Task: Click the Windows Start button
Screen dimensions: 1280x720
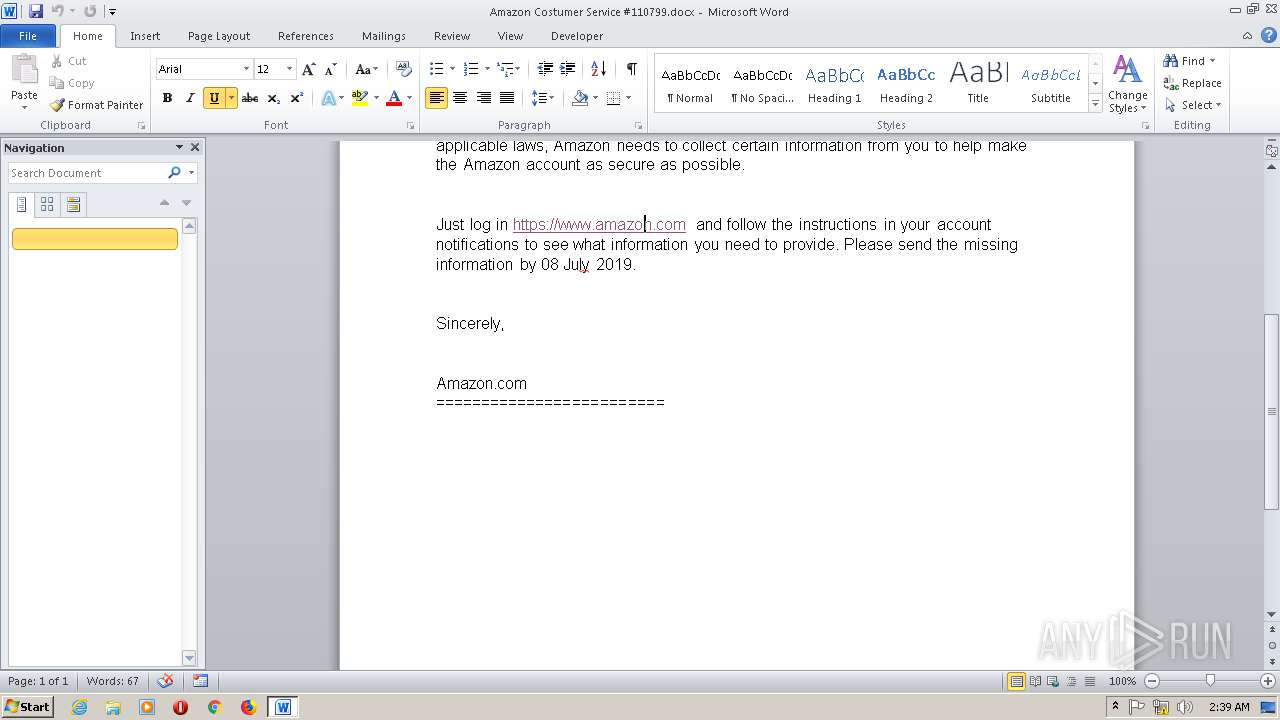Action: coord(27,707)
